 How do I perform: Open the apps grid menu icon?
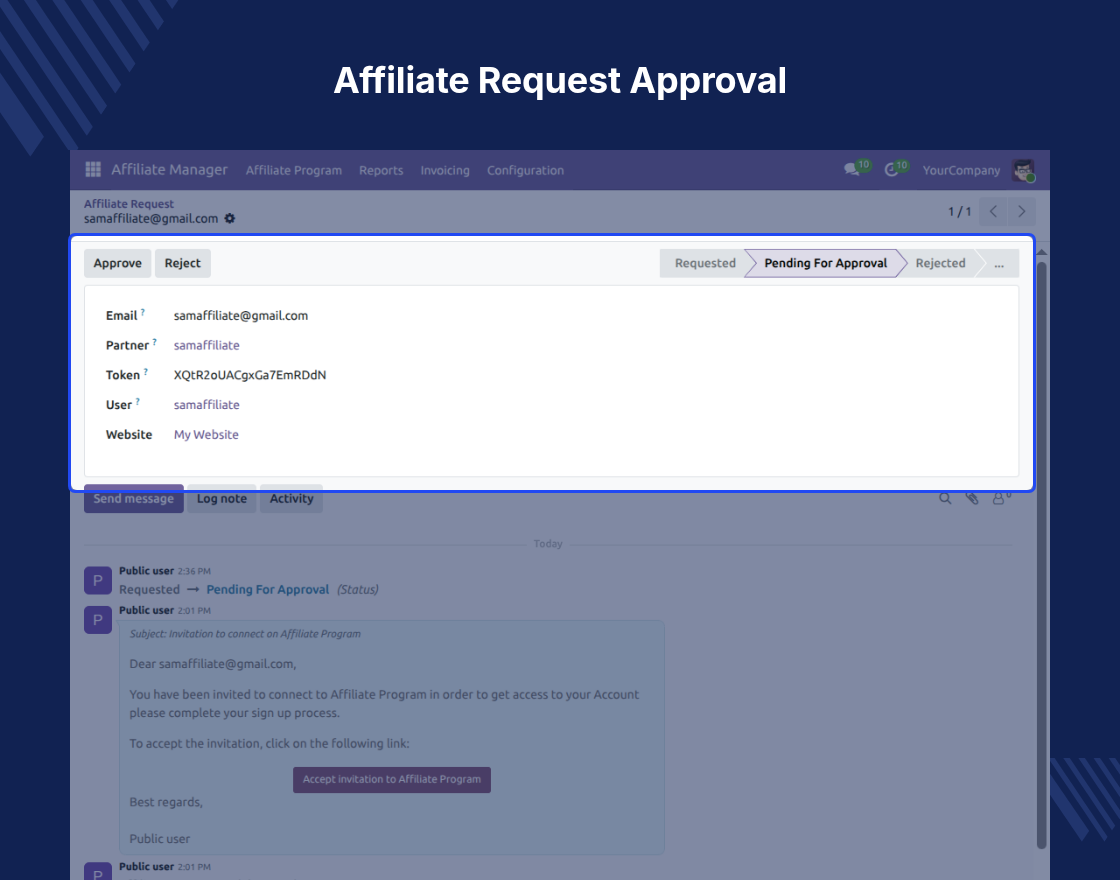(93, 169)
